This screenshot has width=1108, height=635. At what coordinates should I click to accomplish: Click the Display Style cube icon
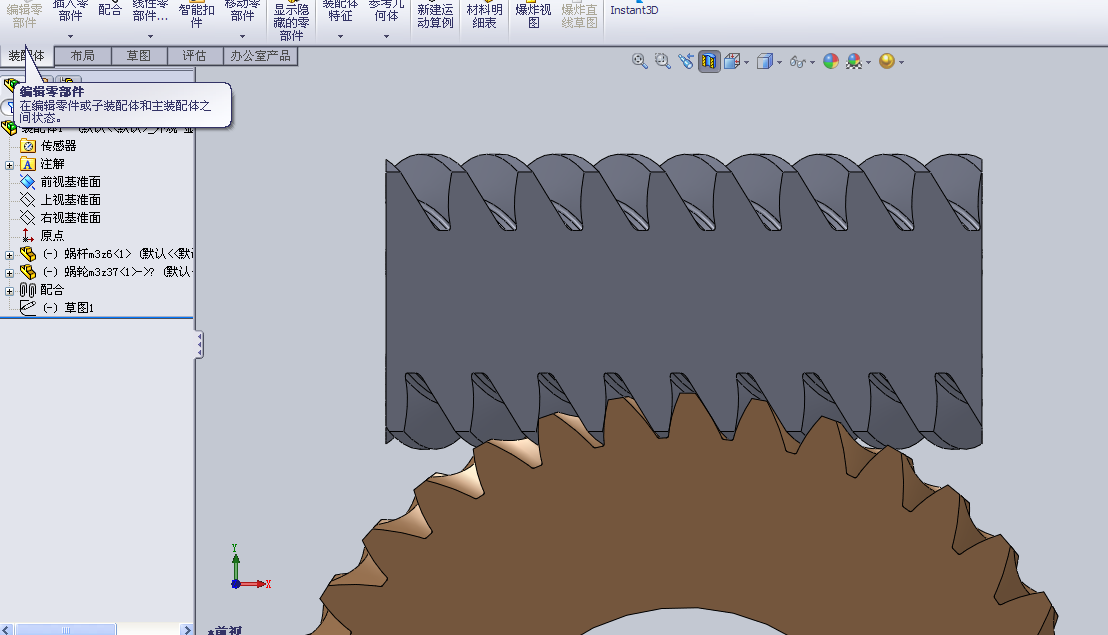pos(765,61)
